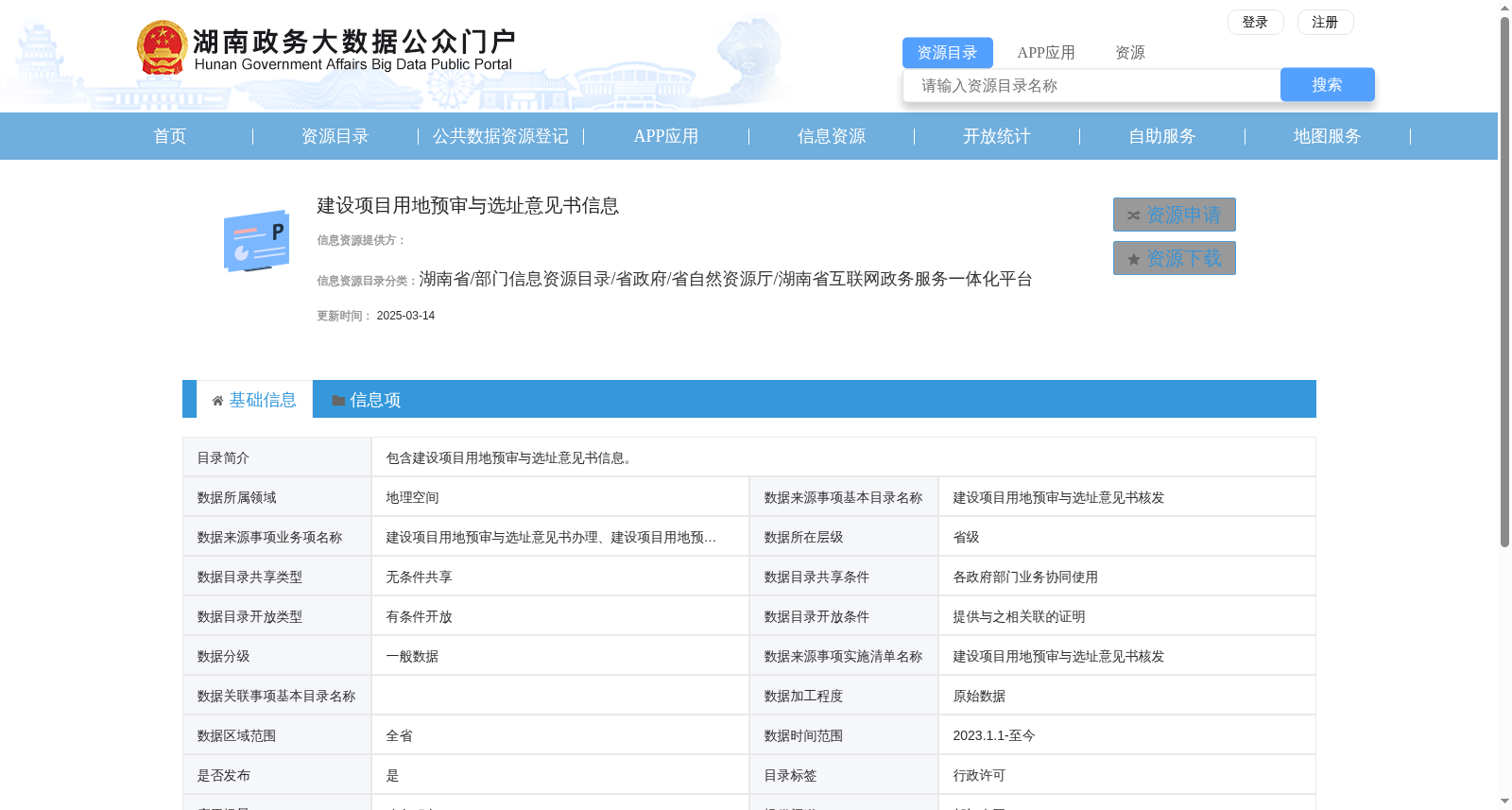The height and width of the screenshot is (810, 1512).
Task: Go to 首页 in the navigation bar
Action: 170,136
